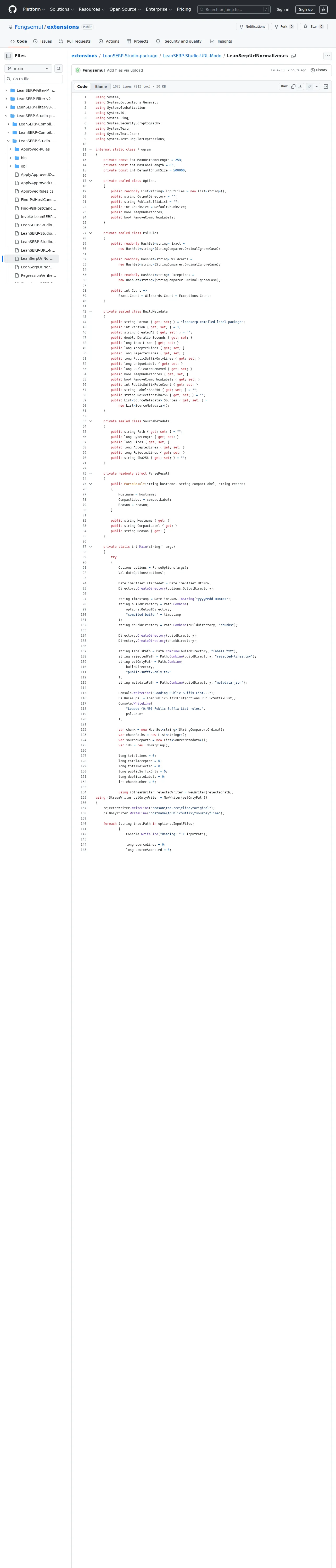
Task: Click the Approved-Rules folder icon
Action: [x=17, y=149]
